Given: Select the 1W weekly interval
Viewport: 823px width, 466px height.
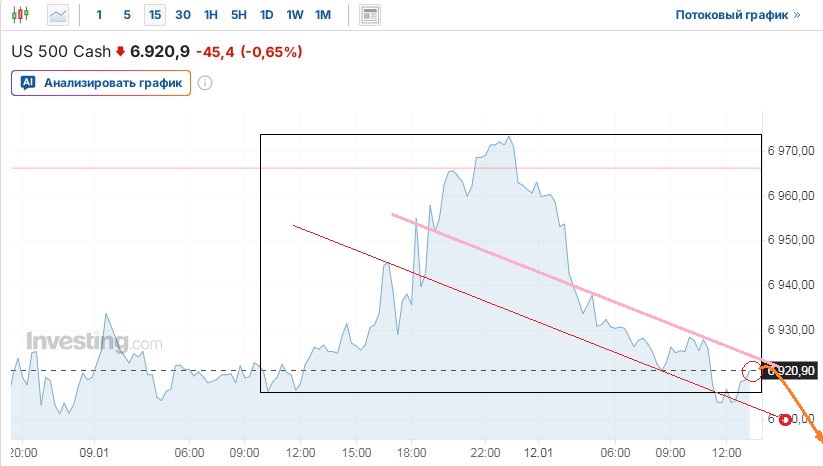Looking at the screenshot, I should (295, 15).
